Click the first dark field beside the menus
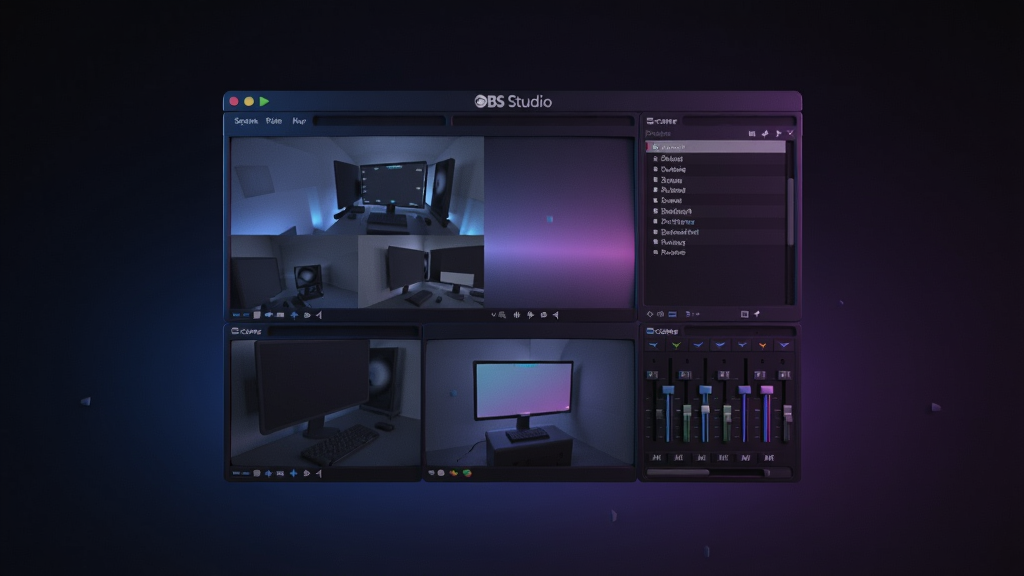1024x576 pixels. (x=379, y=121)
